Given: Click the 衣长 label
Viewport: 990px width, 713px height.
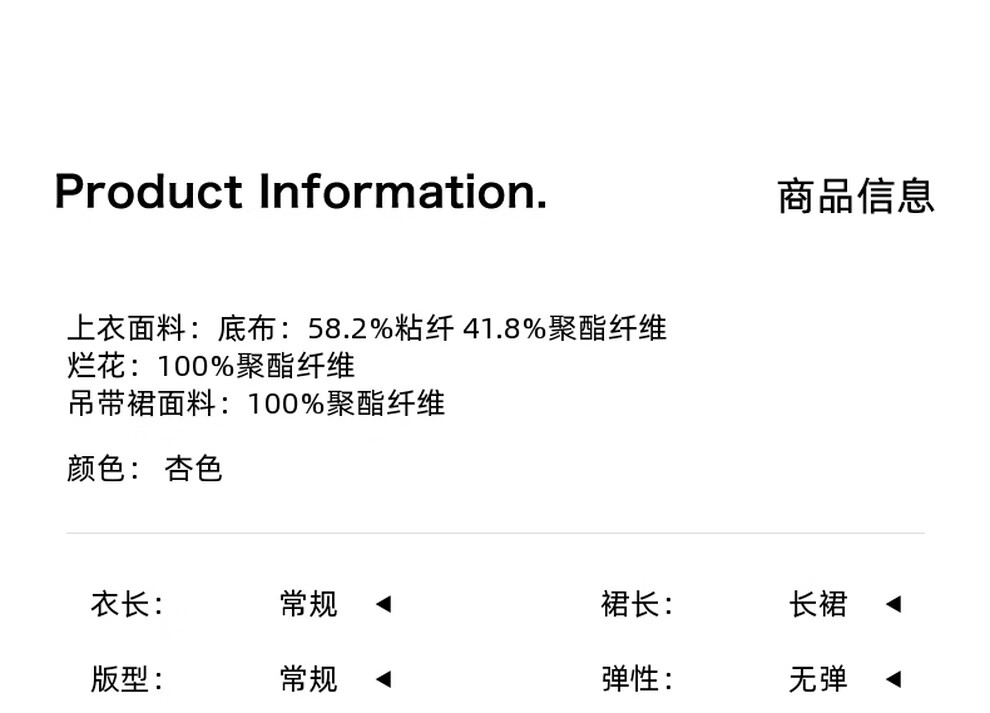Looking at the screenshot, I should 126,604.
